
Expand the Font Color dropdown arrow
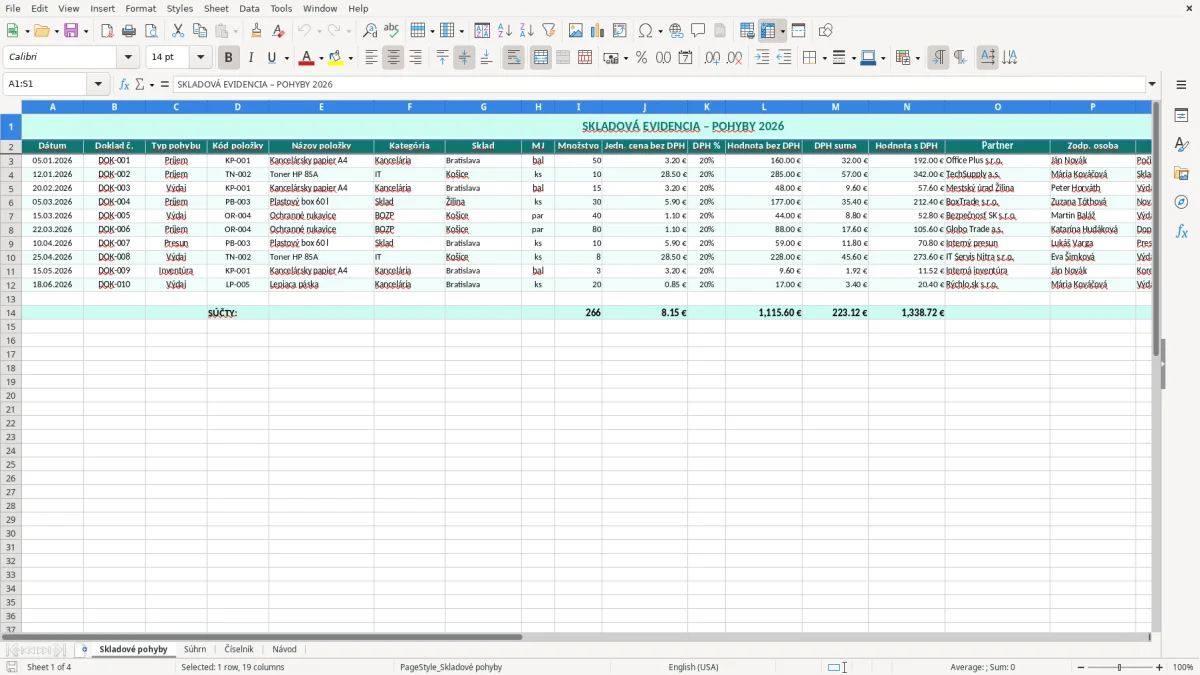(321, 59)
